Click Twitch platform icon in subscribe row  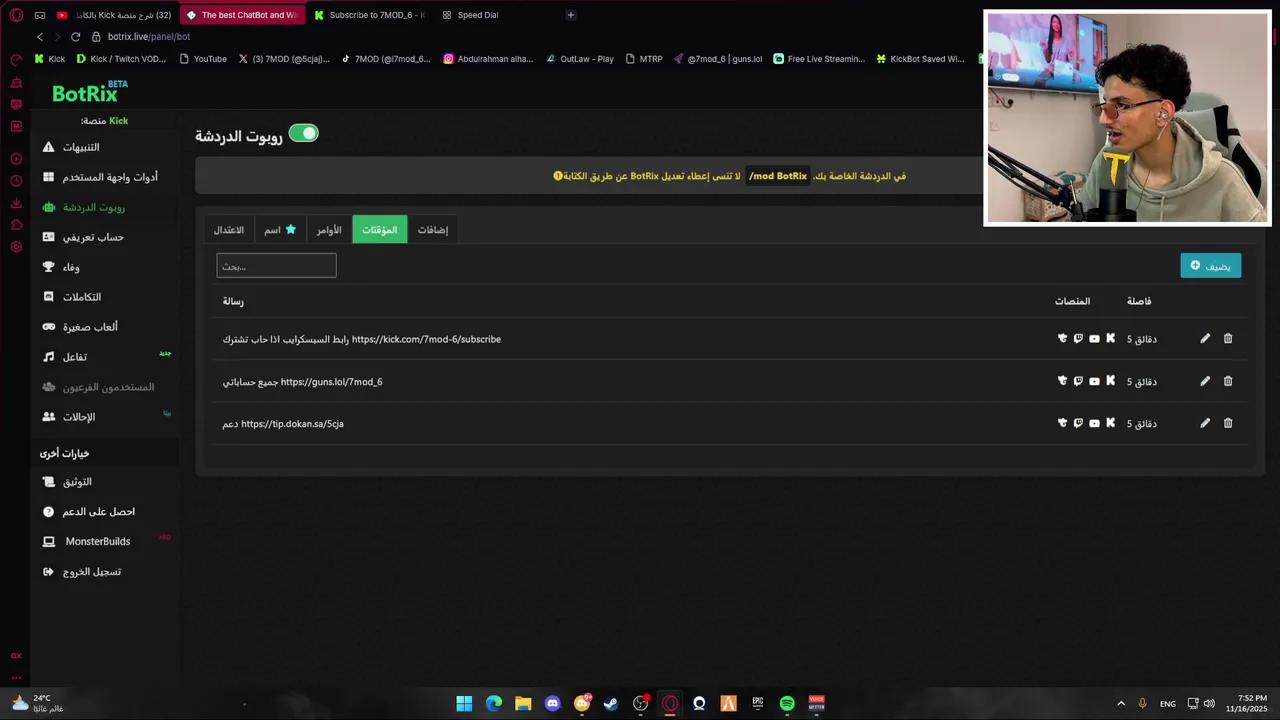pyautogui.click(x=1078, y=339)
